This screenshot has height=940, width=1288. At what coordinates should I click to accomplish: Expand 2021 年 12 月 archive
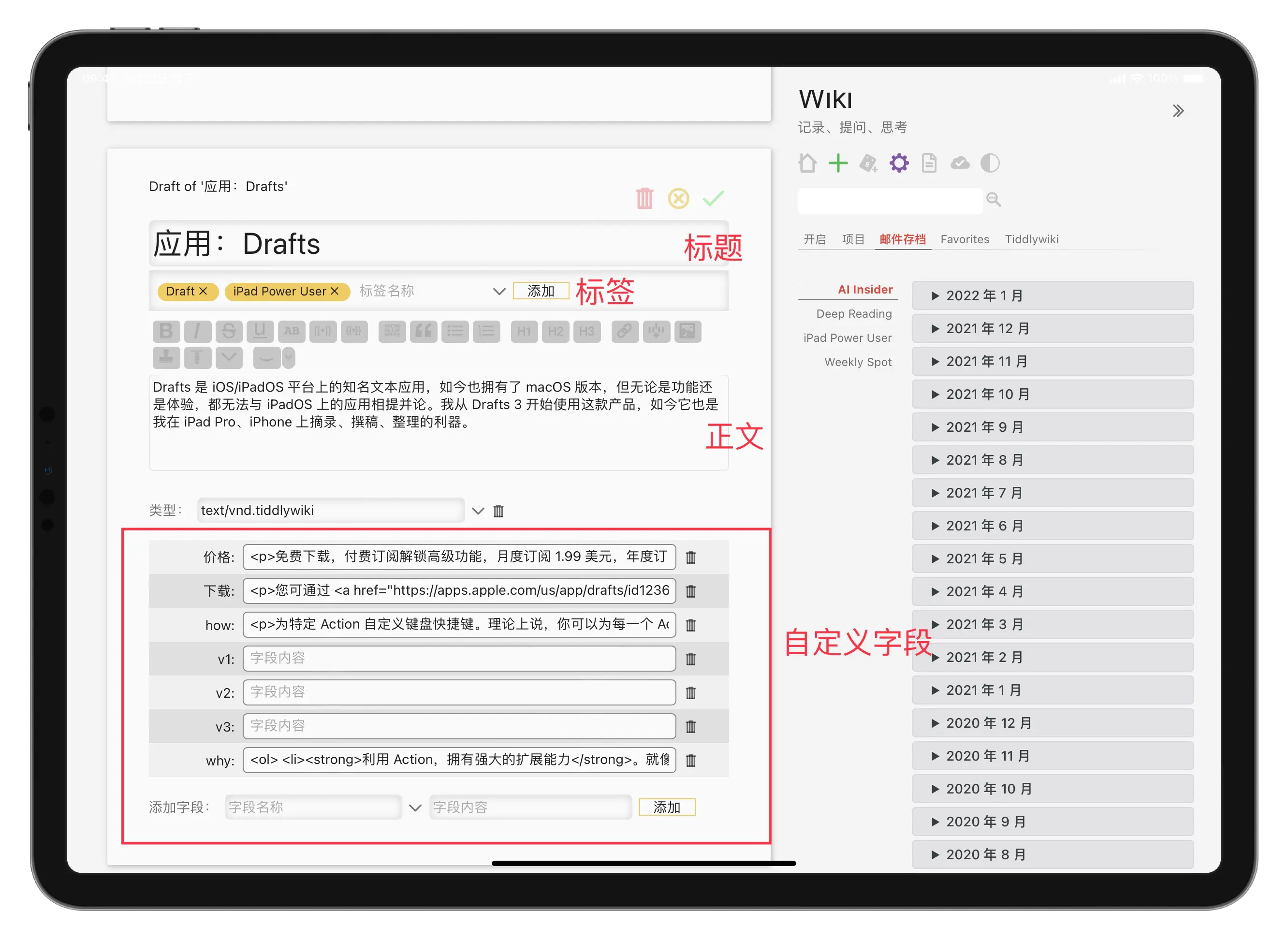pos(1053,328)
